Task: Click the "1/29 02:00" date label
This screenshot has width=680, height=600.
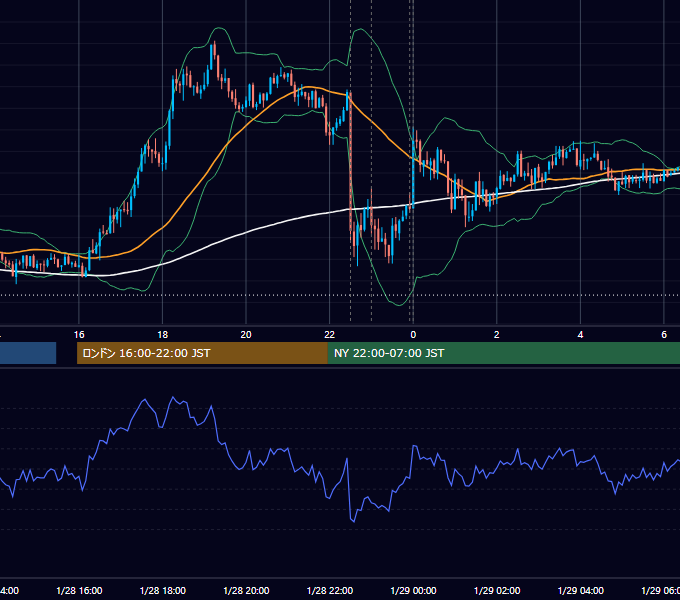Action: (497, 590)
